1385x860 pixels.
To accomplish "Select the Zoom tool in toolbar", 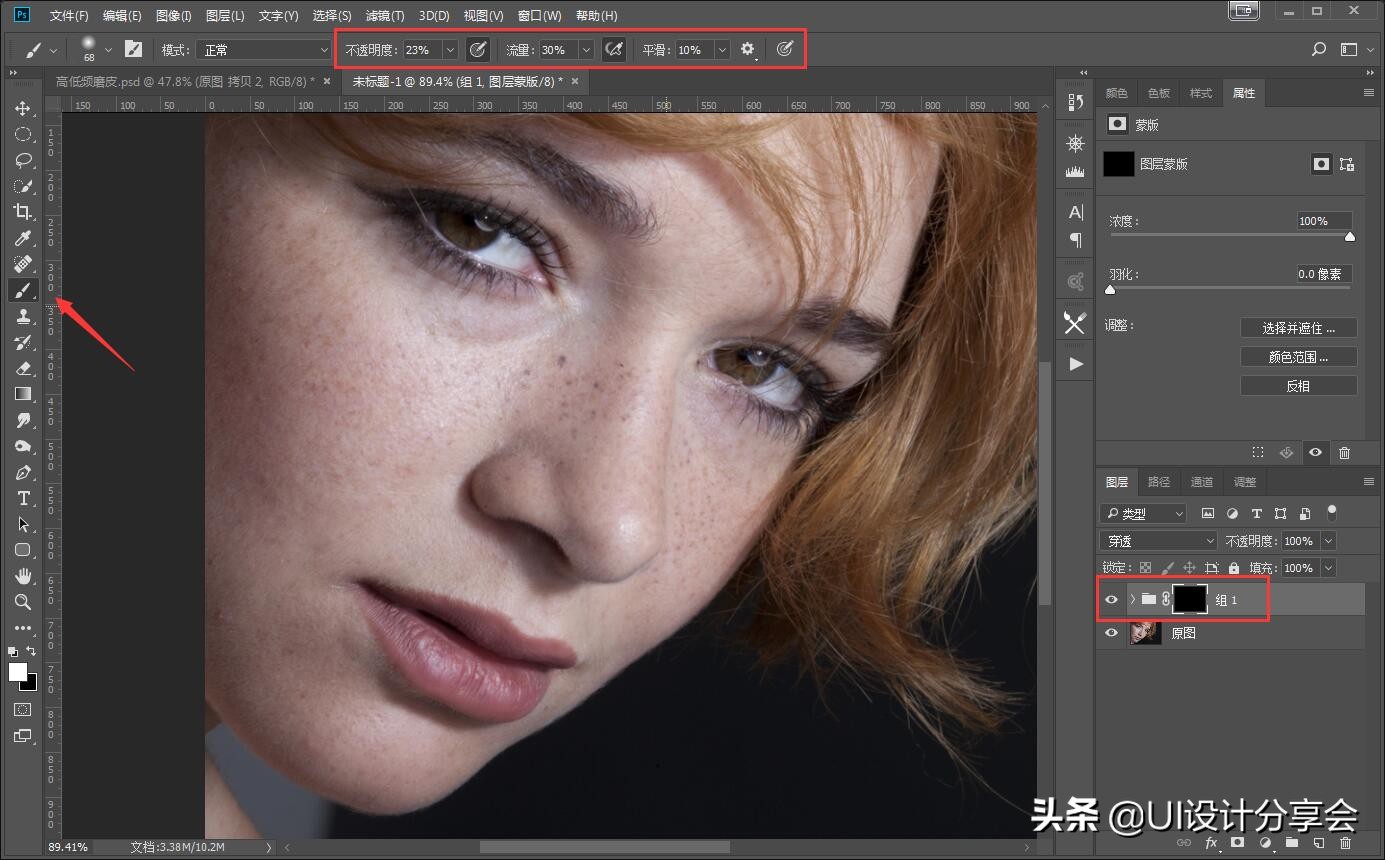I will (22, 602).
